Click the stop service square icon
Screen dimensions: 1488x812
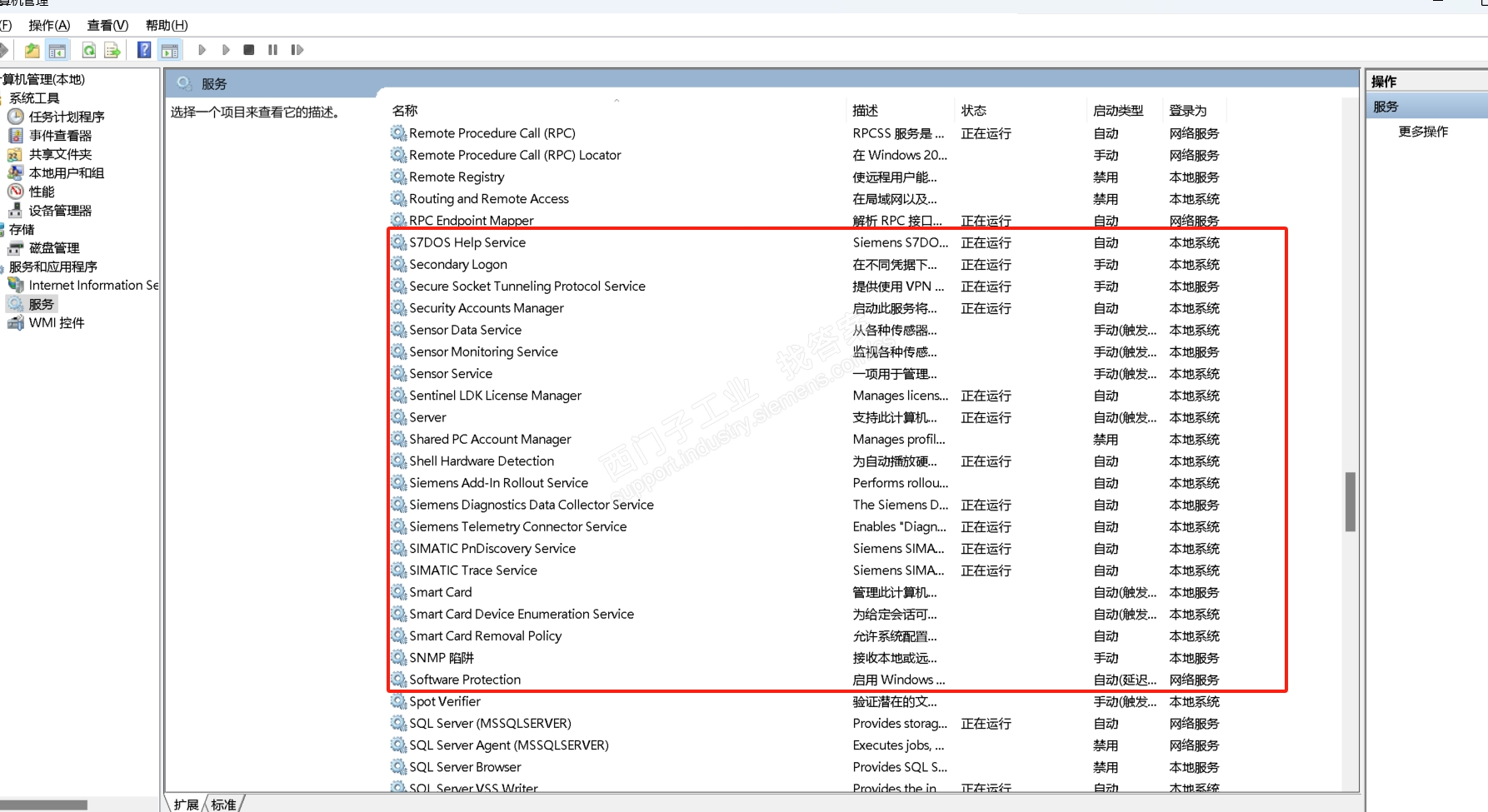click(248, 50)
